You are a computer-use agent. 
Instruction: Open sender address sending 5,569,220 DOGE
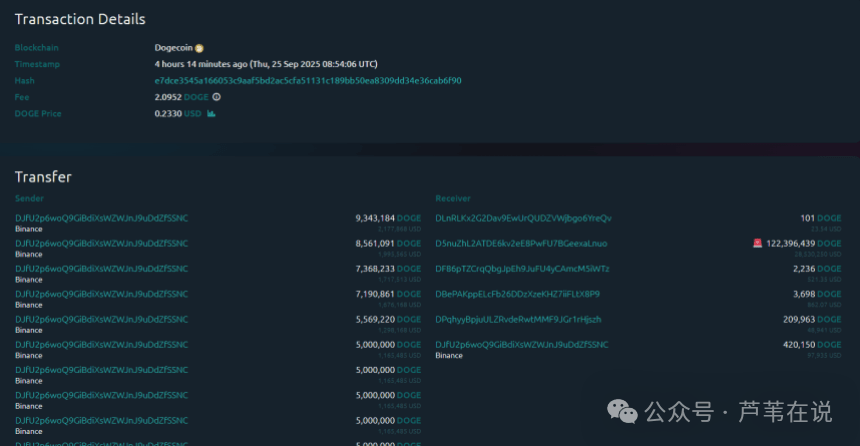101,319
